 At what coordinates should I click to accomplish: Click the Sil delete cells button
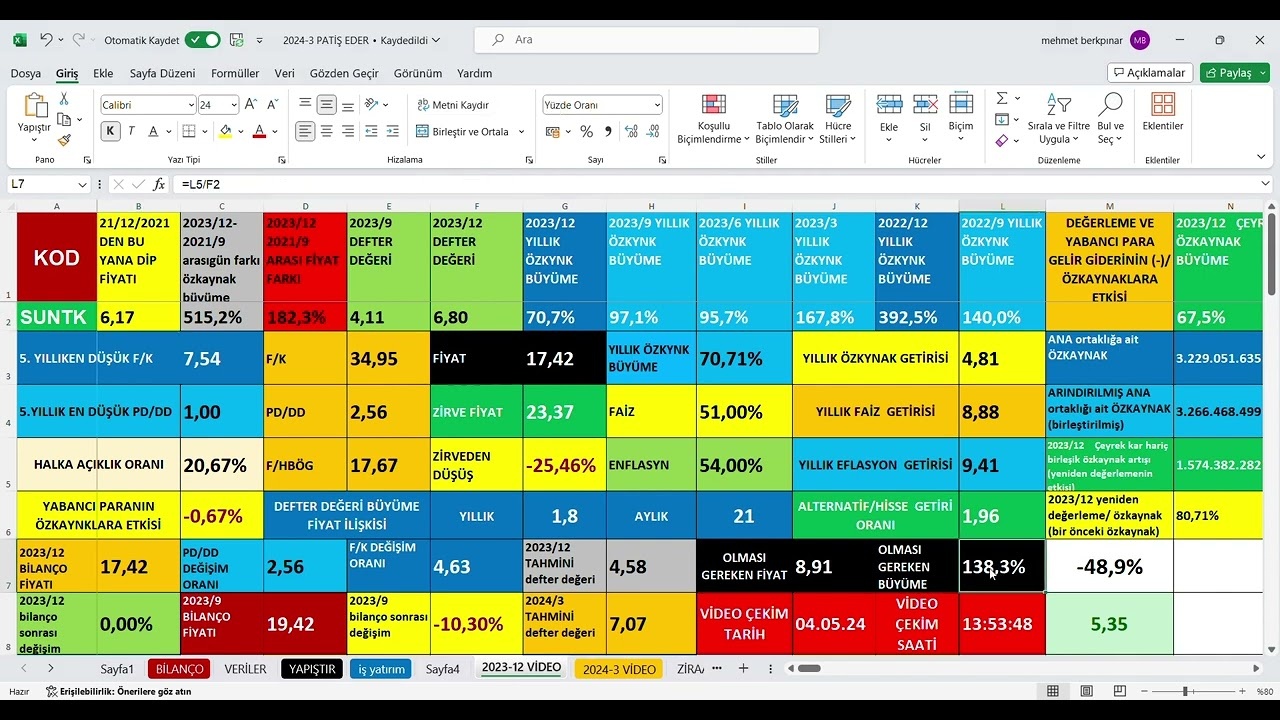point(925,118)
